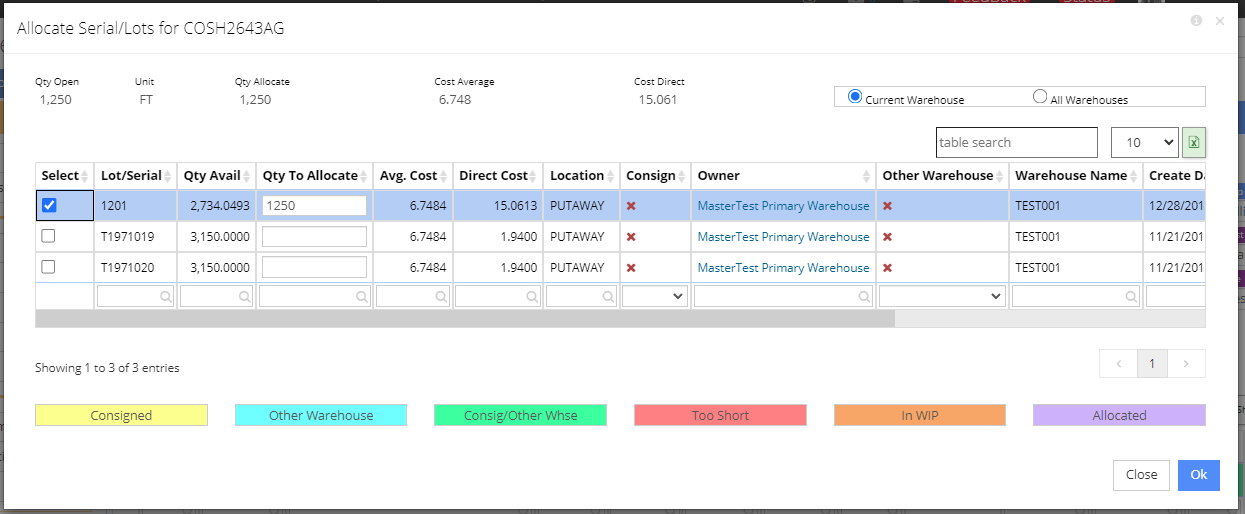1245x514 pixels.
Task: Sort table by Owner header
Action: pos(784,175)
